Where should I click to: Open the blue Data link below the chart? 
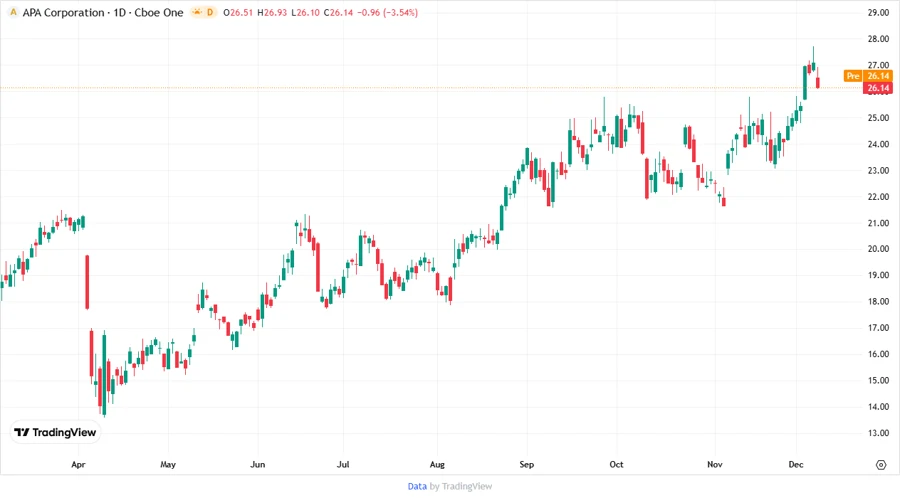(417, 486)
